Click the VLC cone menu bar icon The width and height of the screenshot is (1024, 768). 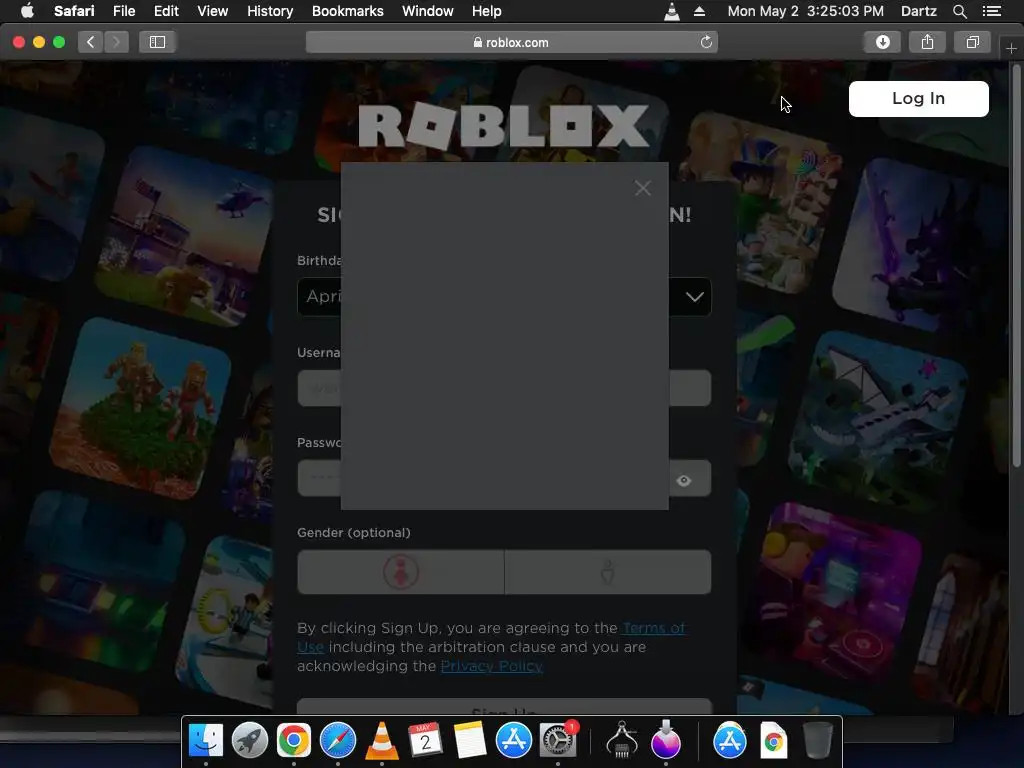point(671,11)
